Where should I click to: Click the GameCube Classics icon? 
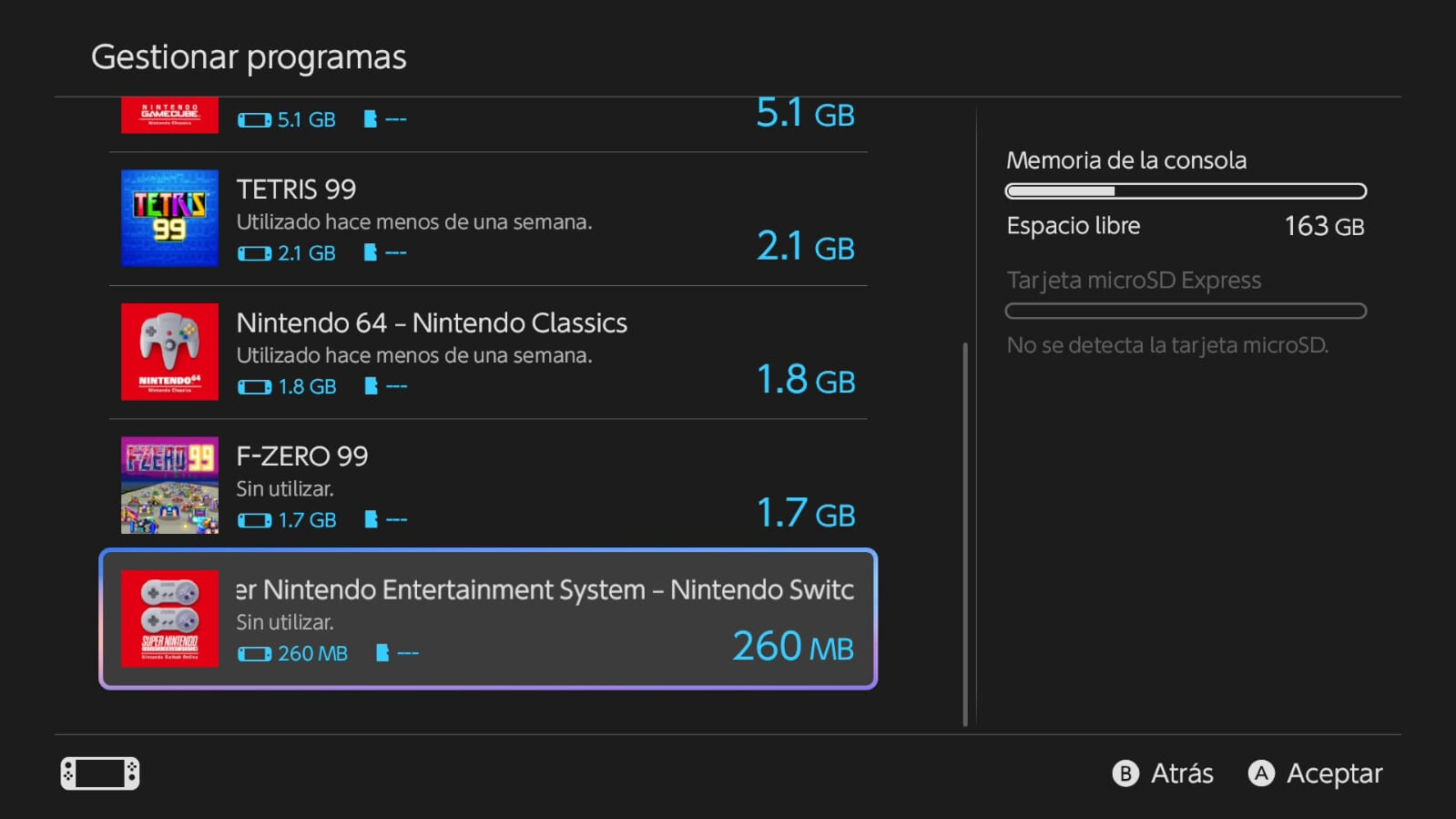(x=169, y=116)
